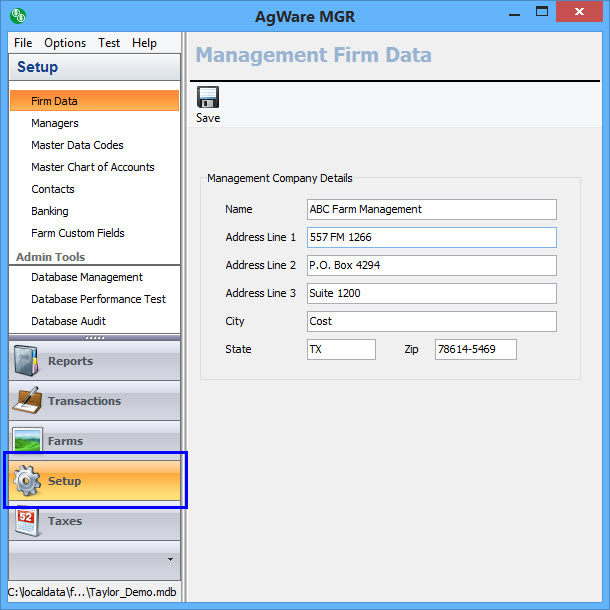The height and width of the screenshot is (610, 610).
Task: Select Managers in the Setup list
Action: 55,123
